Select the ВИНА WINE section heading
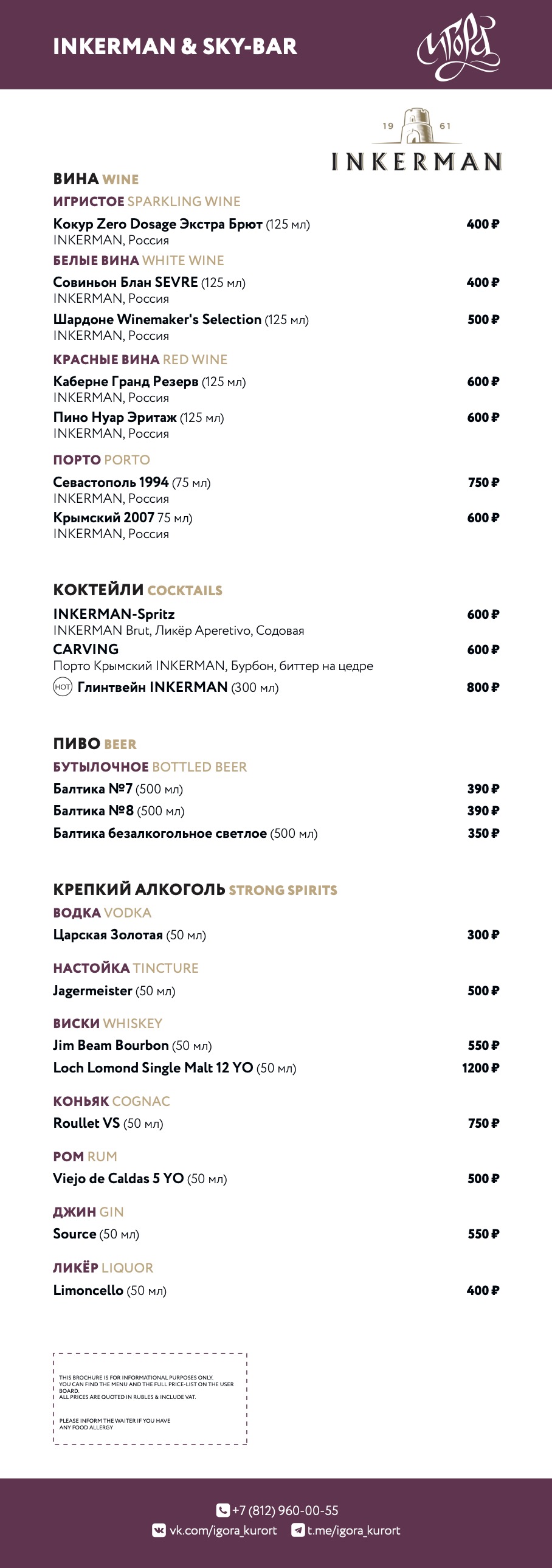This screenshot has height=1568, width=552. click(x=95, y=179)
